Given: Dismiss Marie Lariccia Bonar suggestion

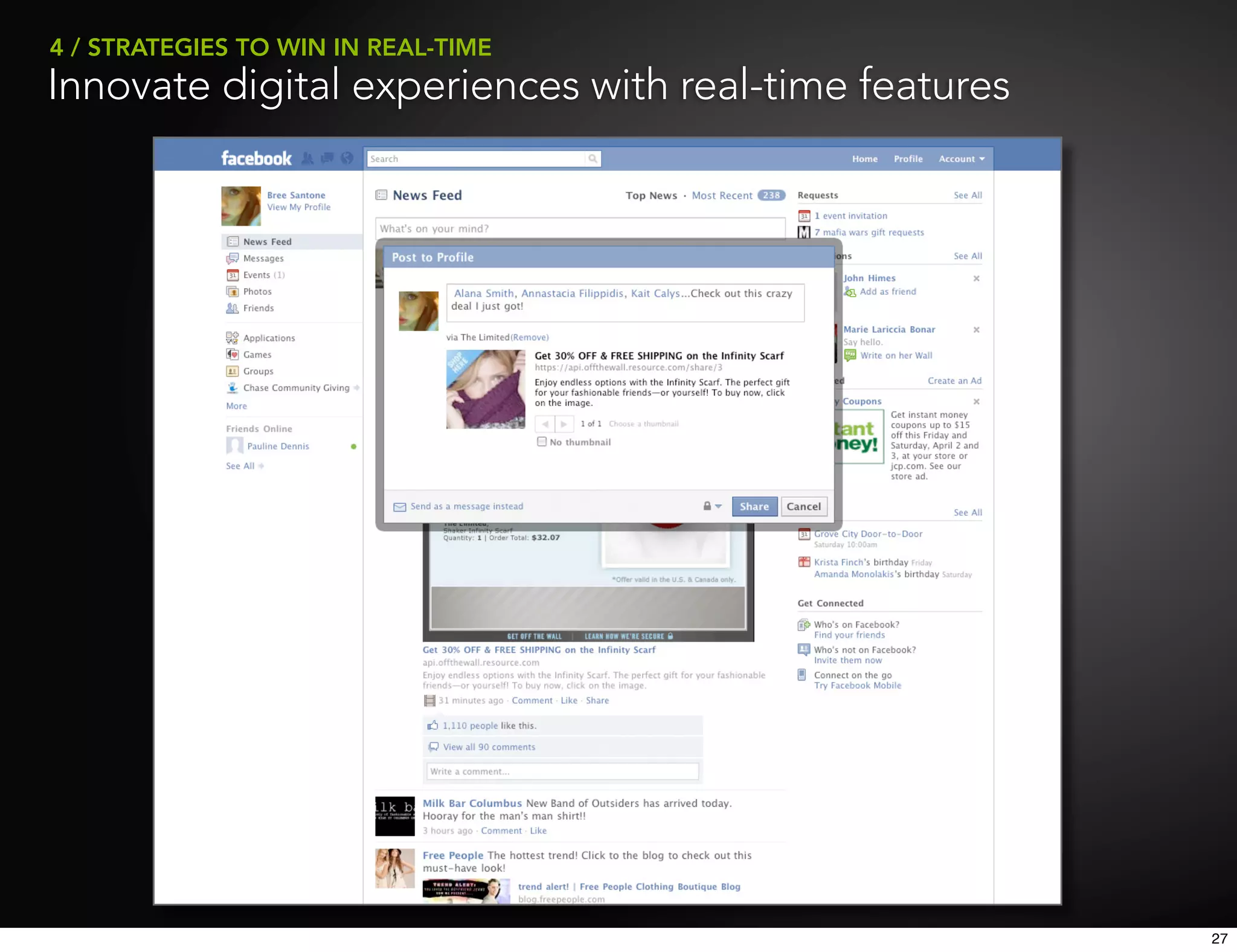Looking at the screenshot, I should point(976,330).
